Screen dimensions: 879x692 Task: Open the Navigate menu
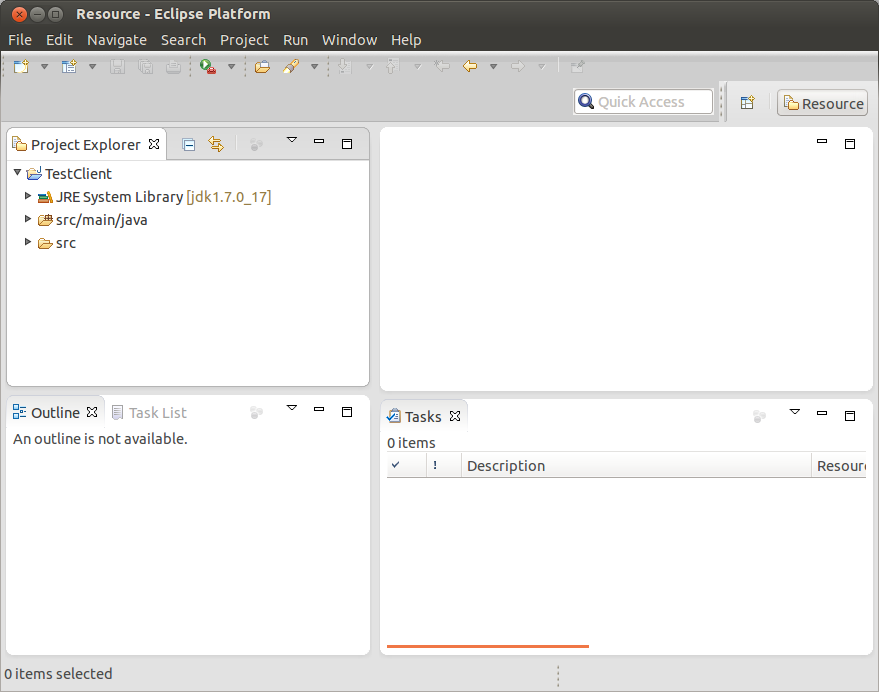(117, 40)
